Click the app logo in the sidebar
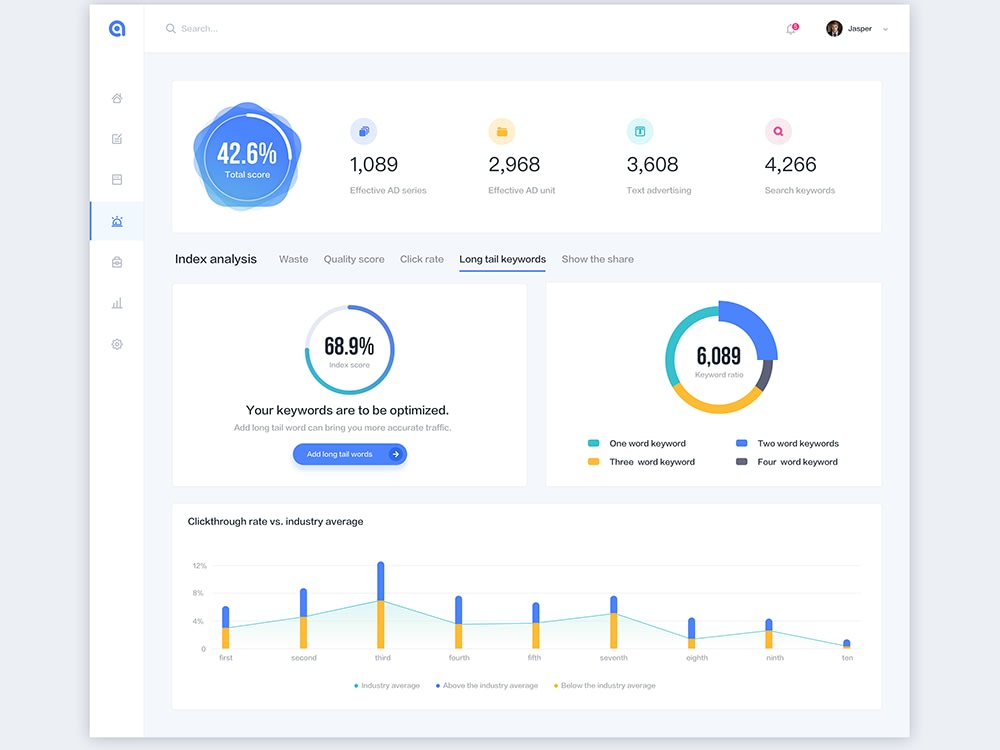This screenshot has width=1000, height=750. tap(117, 29)
